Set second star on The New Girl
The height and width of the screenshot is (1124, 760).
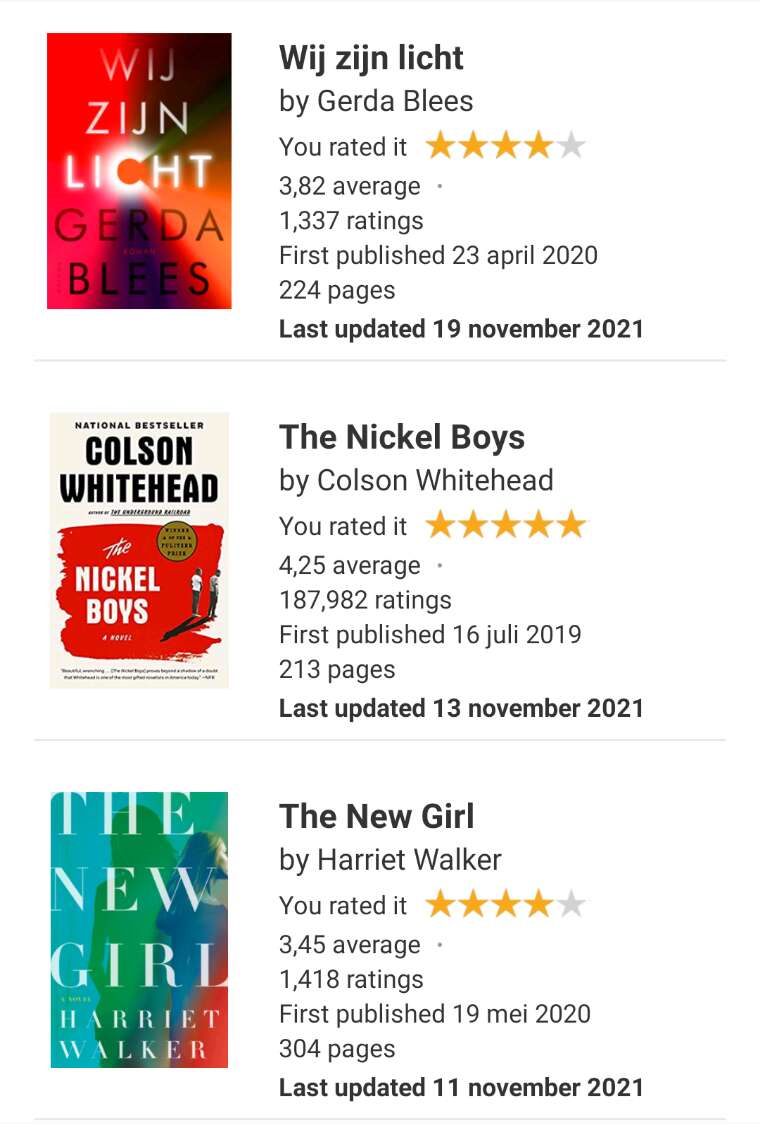tap(473, 905)
